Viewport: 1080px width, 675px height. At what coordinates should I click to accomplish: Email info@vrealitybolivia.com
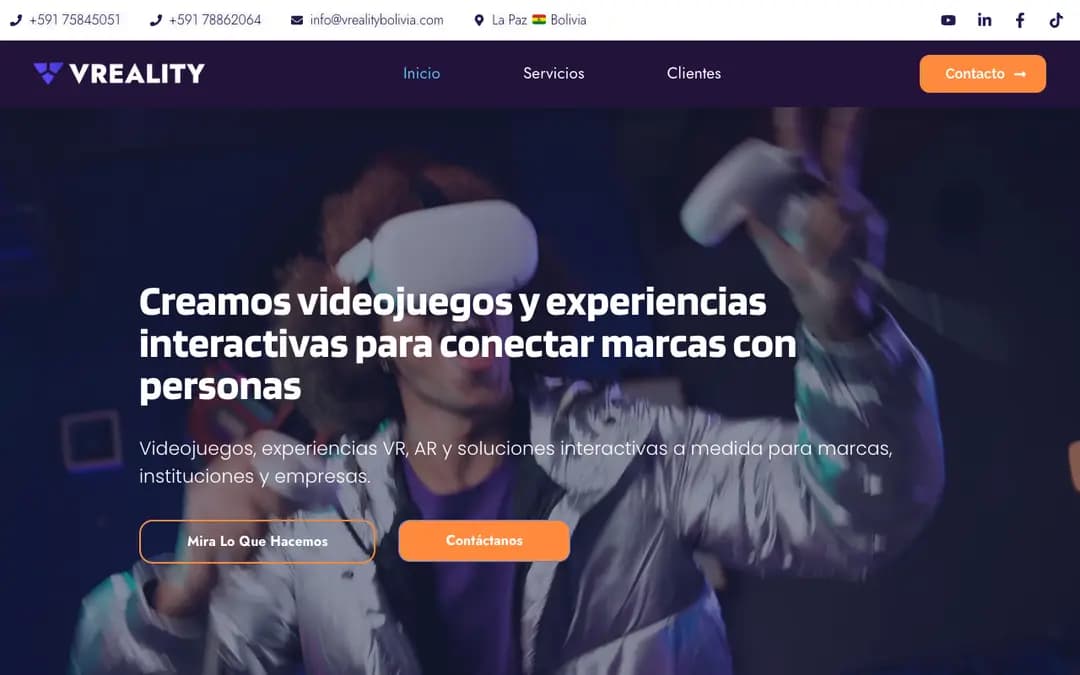tap(377, 20)
